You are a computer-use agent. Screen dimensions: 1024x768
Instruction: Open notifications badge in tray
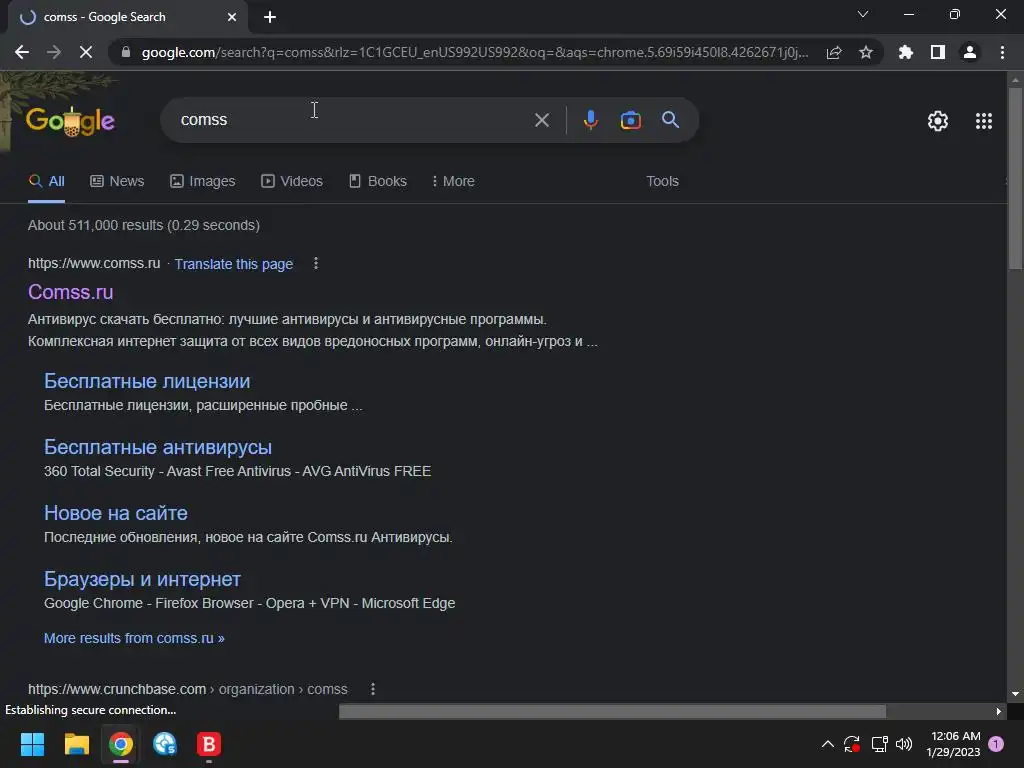pos(996,744)
